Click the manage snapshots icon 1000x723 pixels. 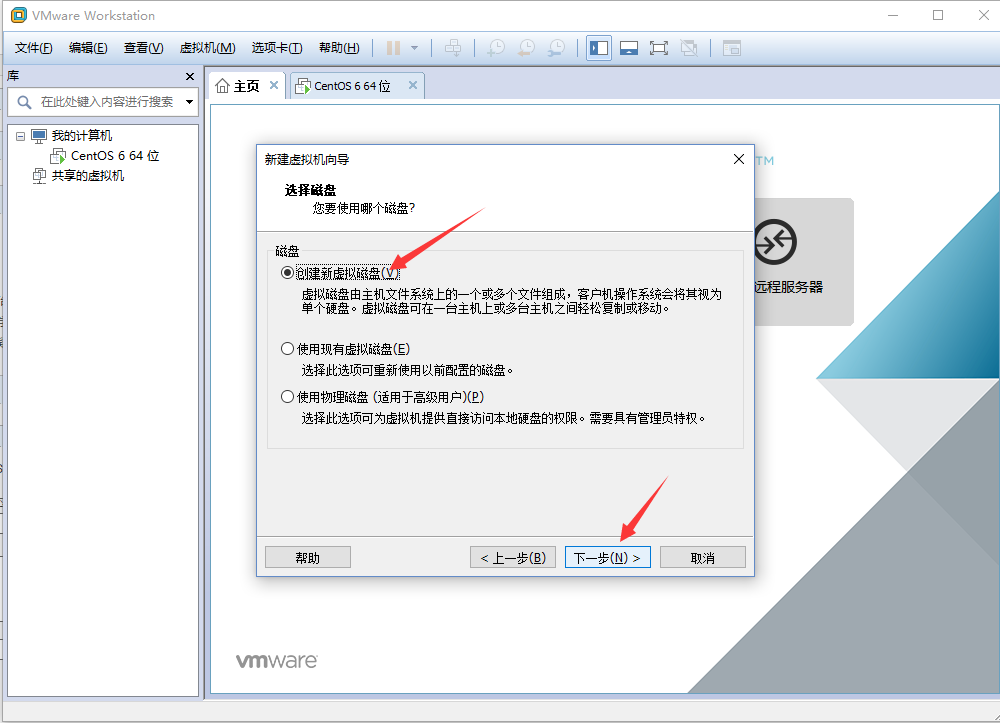tap(556, 48)
